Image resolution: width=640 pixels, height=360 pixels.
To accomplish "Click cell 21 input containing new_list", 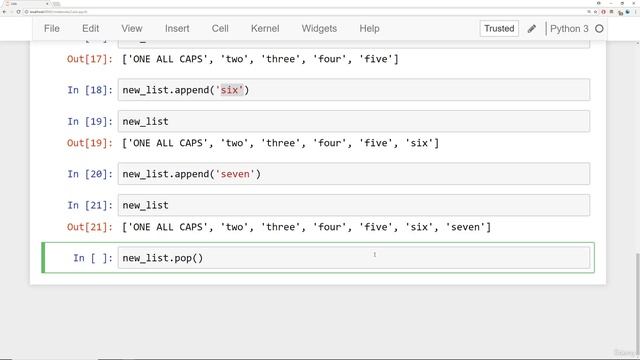I will (x=354, y=205).
